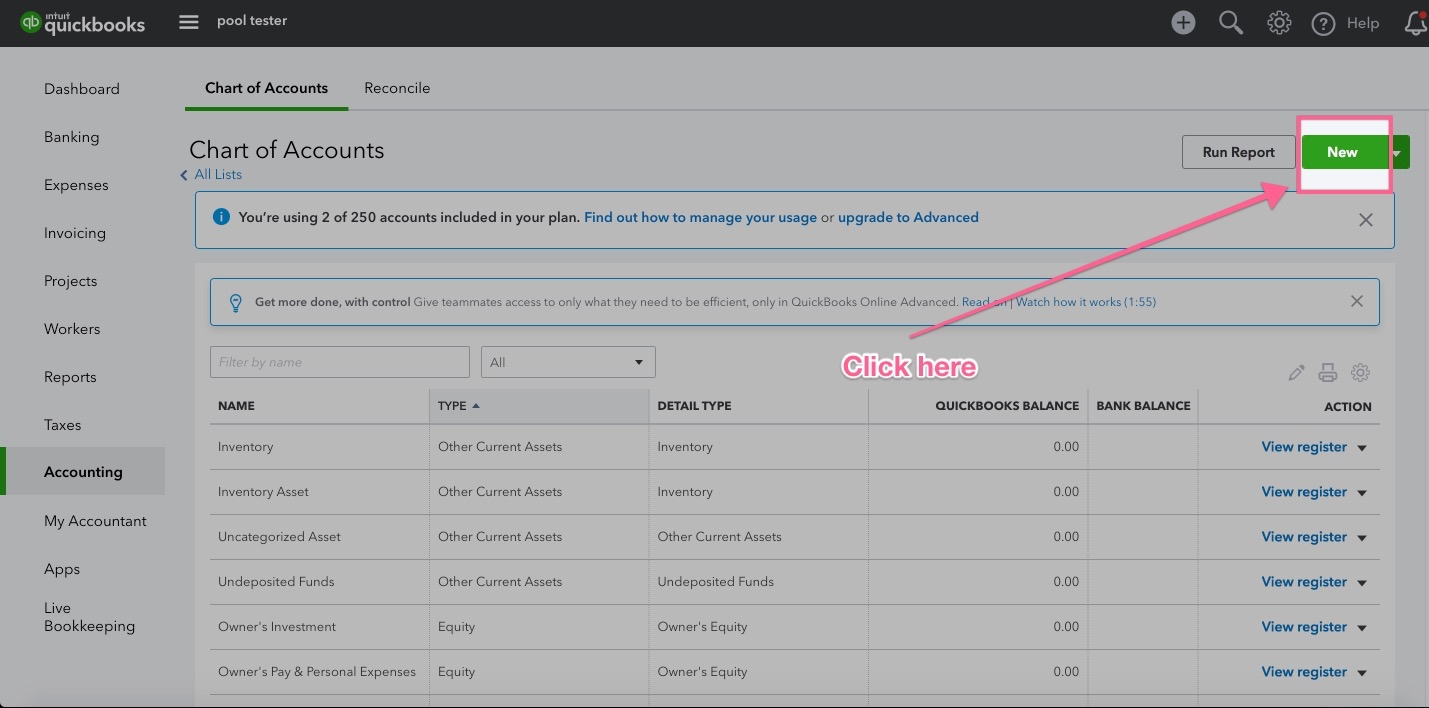1429x708 pixels.
Task: Click the printer icon above table
Action: pyautogui.click(x=1328, y=373)
